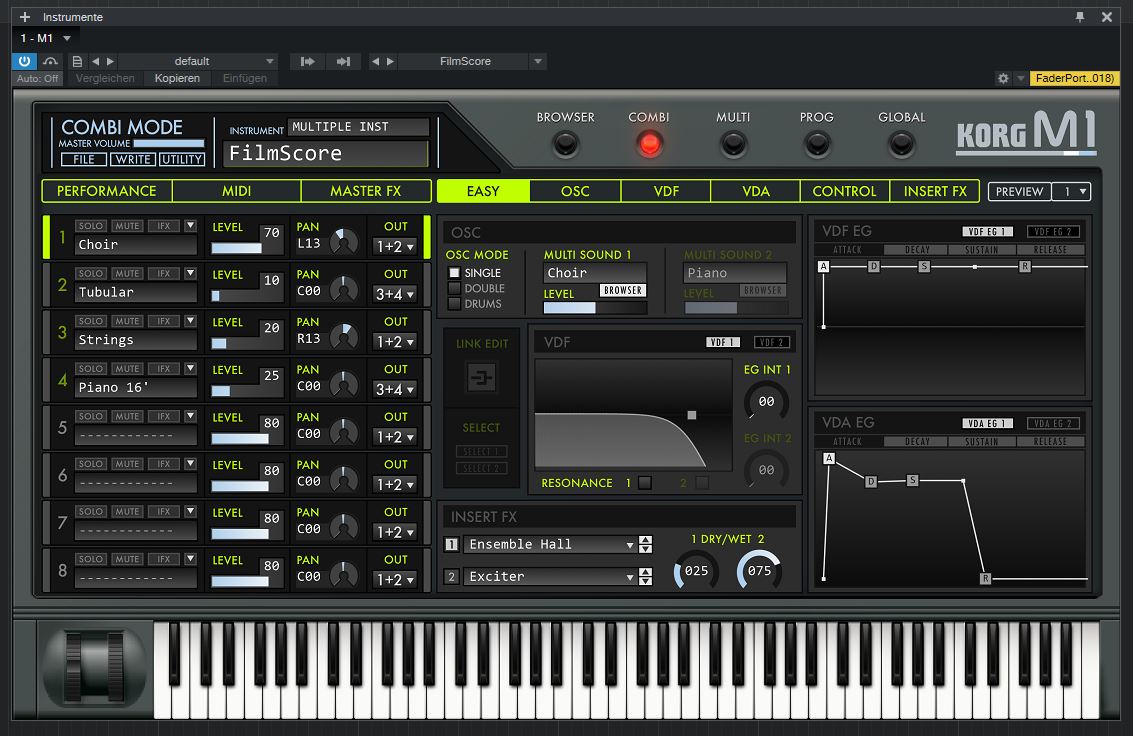Screen dimensions: 1133x736
Task: Open the automation mode icon next to power
Action: pos(50,61)
